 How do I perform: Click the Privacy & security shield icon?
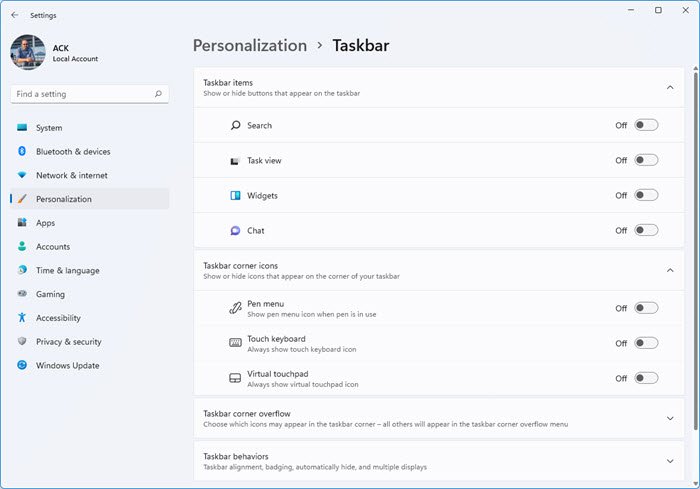22,342
